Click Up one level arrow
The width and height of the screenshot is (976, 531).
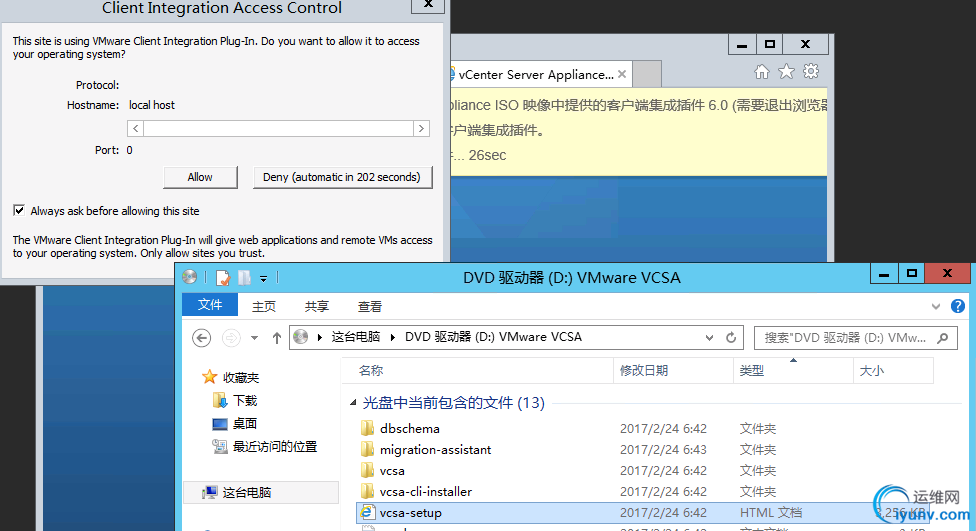277,338
